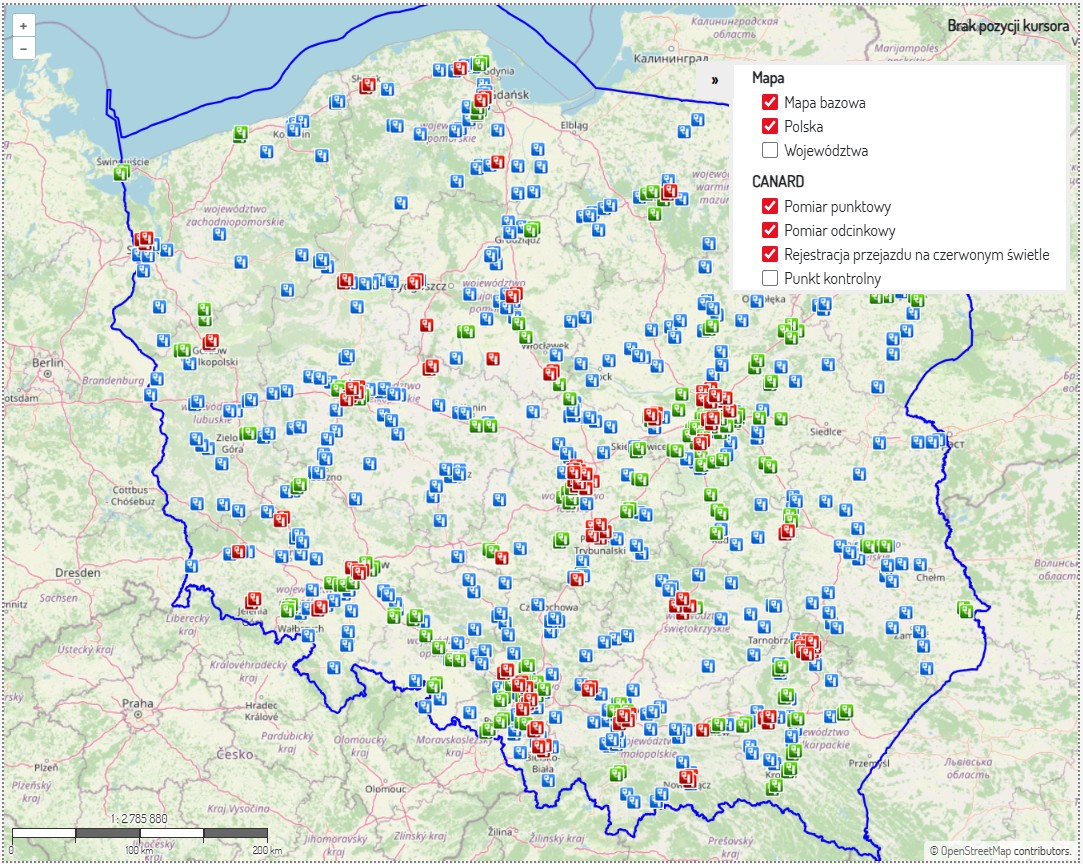The image size is (1083, 864).
Task: Enable the Województwa layer checkbox
Action: click(771, 149)
